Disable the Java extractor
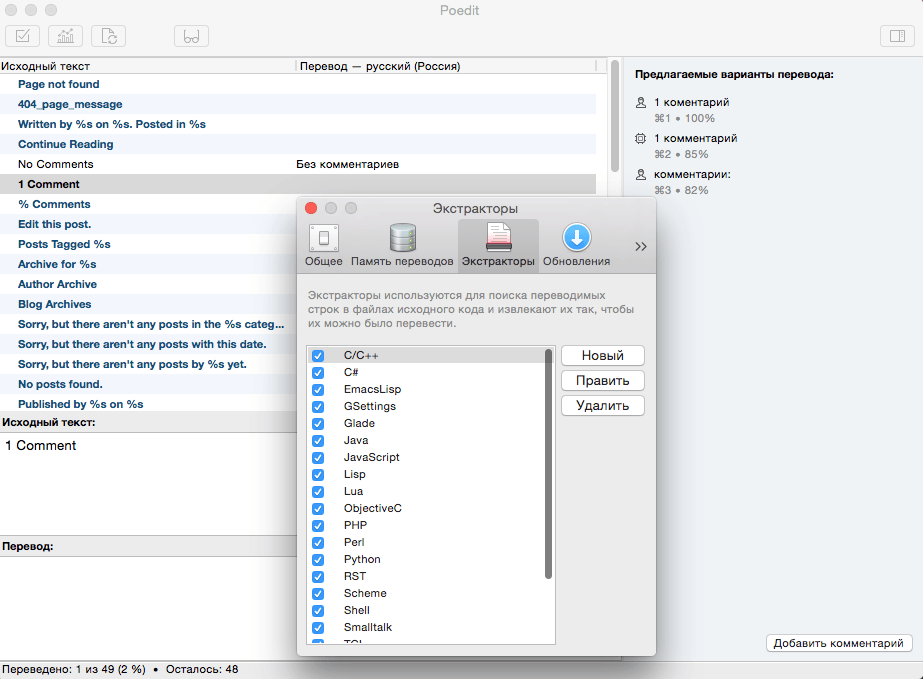 click(318, 441)
